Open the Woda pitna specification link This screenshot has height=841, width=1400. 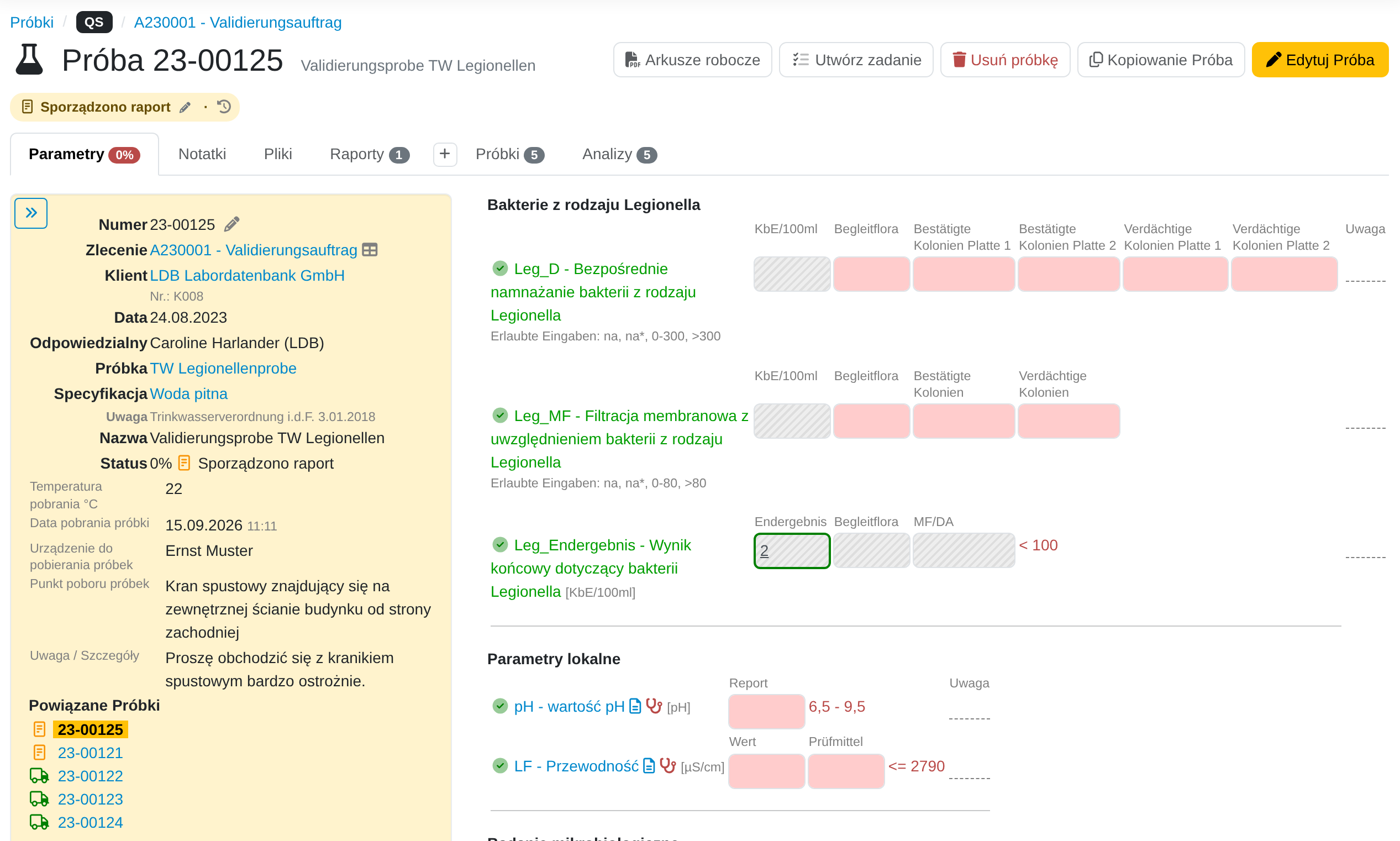[x=188, y=394]
